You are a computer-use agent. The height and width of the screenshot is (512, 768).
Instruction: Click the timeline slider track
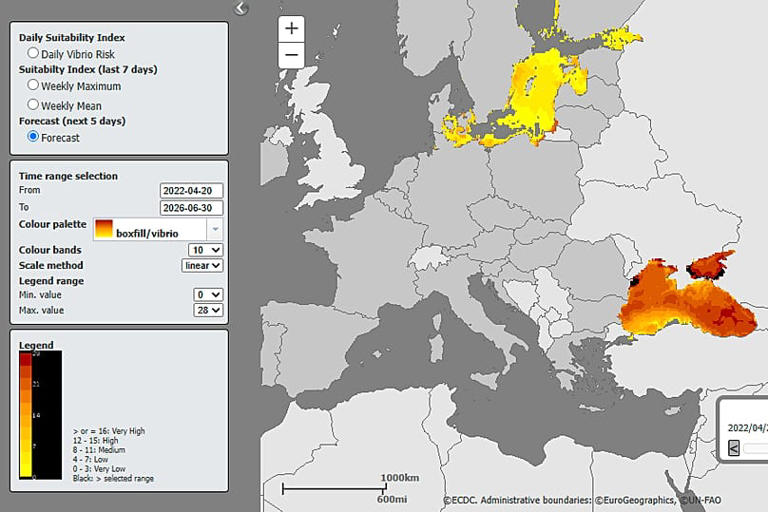(x=755, y=448)
